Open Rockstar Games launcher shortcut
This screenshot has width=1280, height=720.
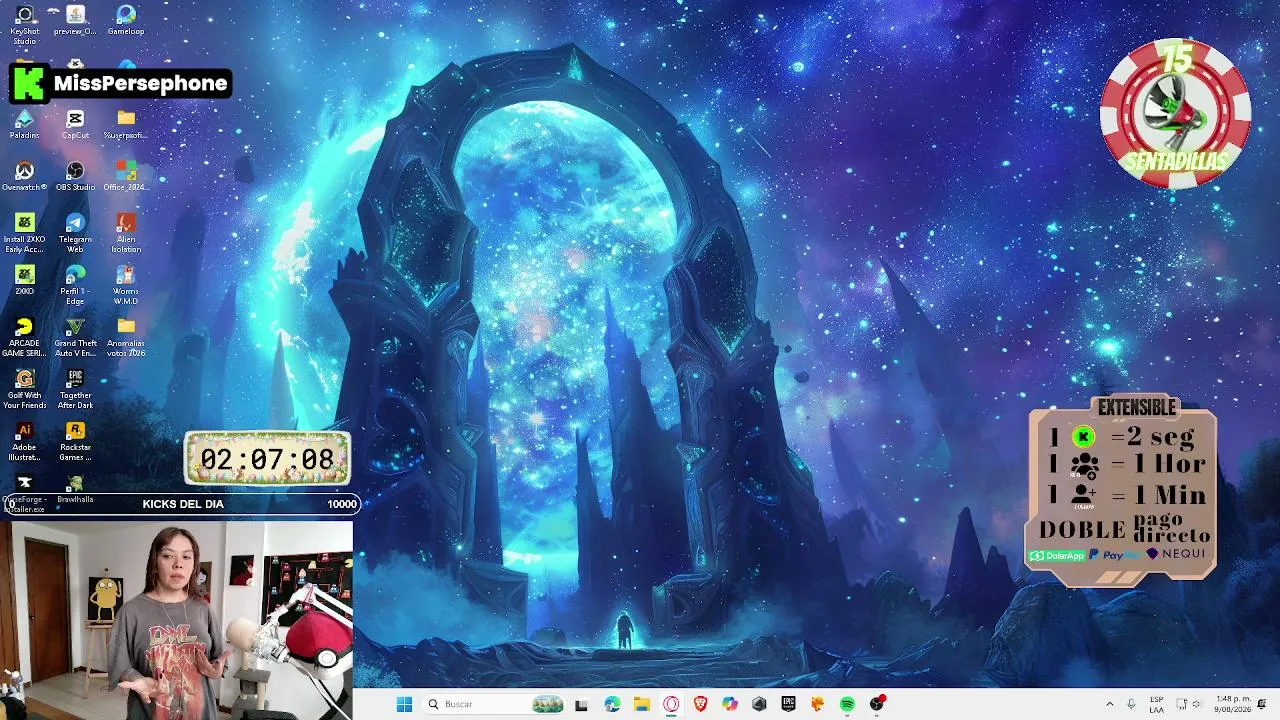pyautogui.click(x=75, y=441)
